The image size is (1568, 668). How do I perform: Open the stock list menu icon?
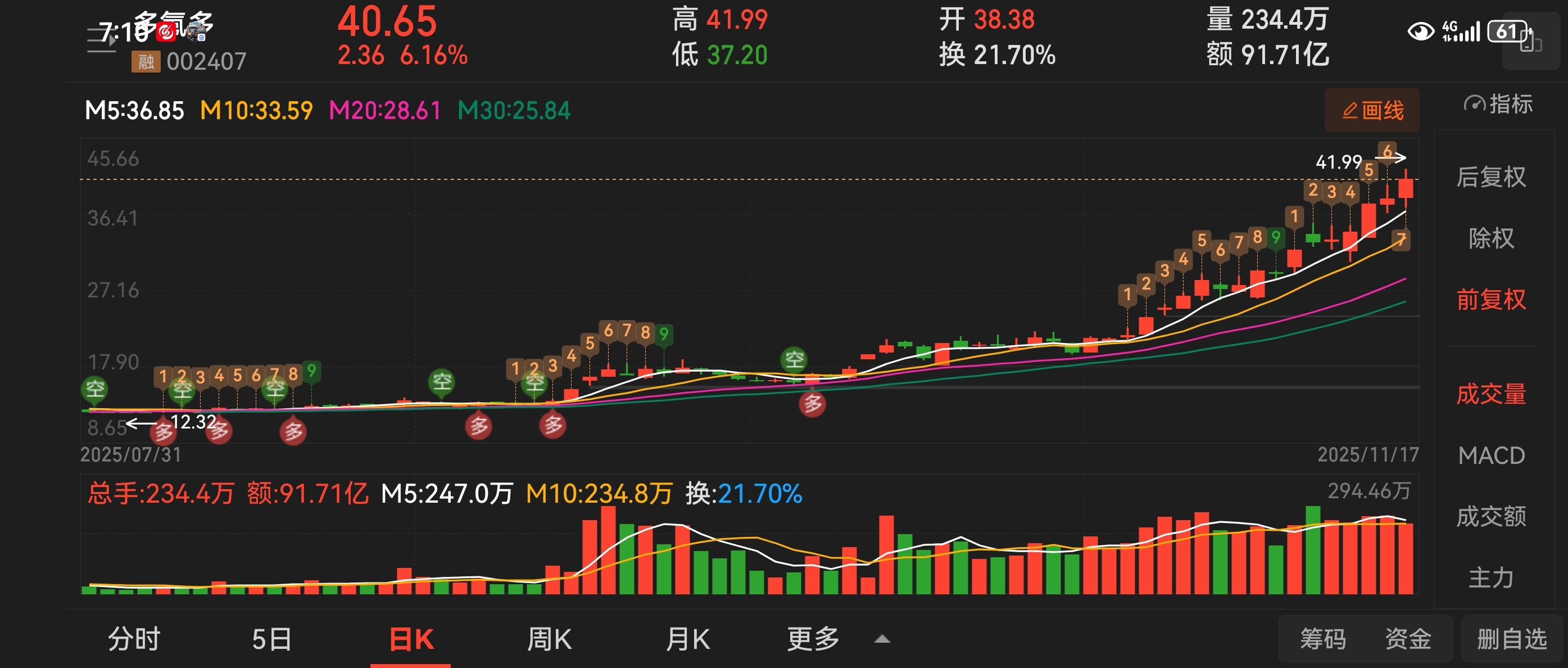[101, 40]
